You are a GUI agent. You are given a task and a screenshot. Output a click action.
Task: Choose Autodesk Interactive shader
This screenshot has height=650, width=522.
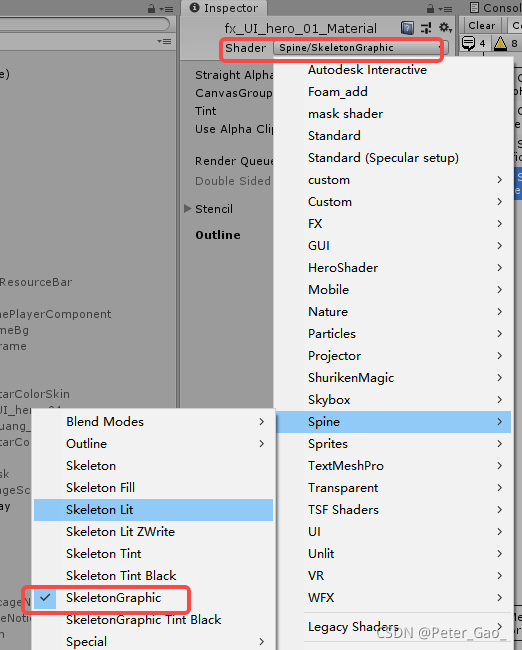[x=393, y=70]
